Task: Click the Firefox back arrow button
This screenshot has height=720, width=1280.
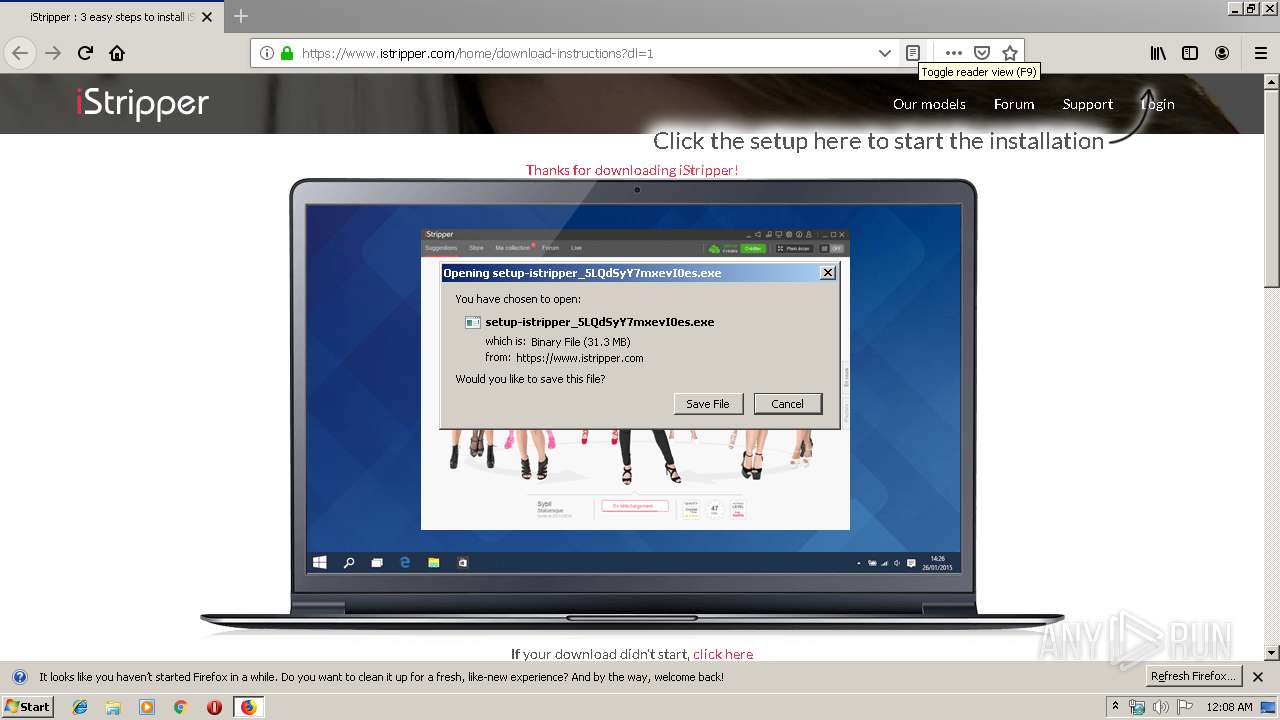Action: pyautogui.click(x=20, y=53)
